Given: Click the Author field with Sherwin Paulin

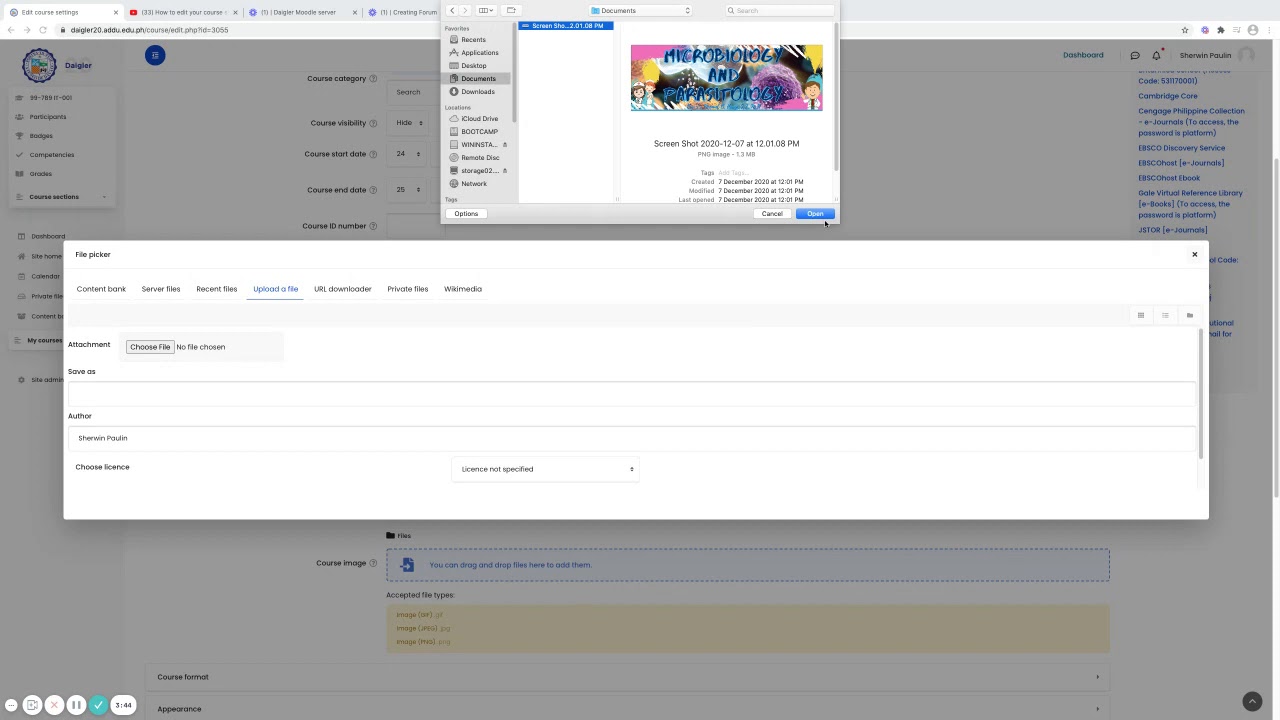Looking at the screenshot, I should pos(632,438).
